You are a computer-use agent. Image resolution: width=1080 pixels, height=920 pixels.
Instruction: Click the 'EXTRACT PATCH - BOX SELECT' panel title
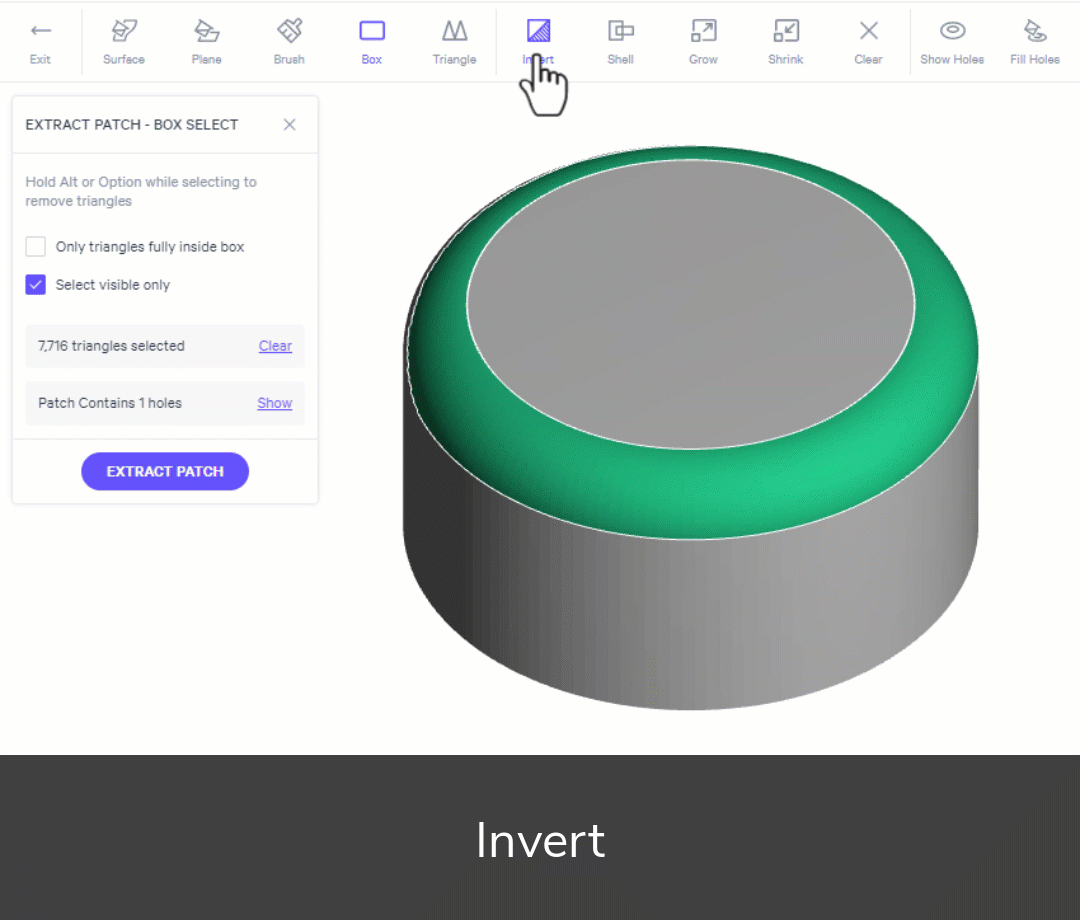[x=132, y=125]
